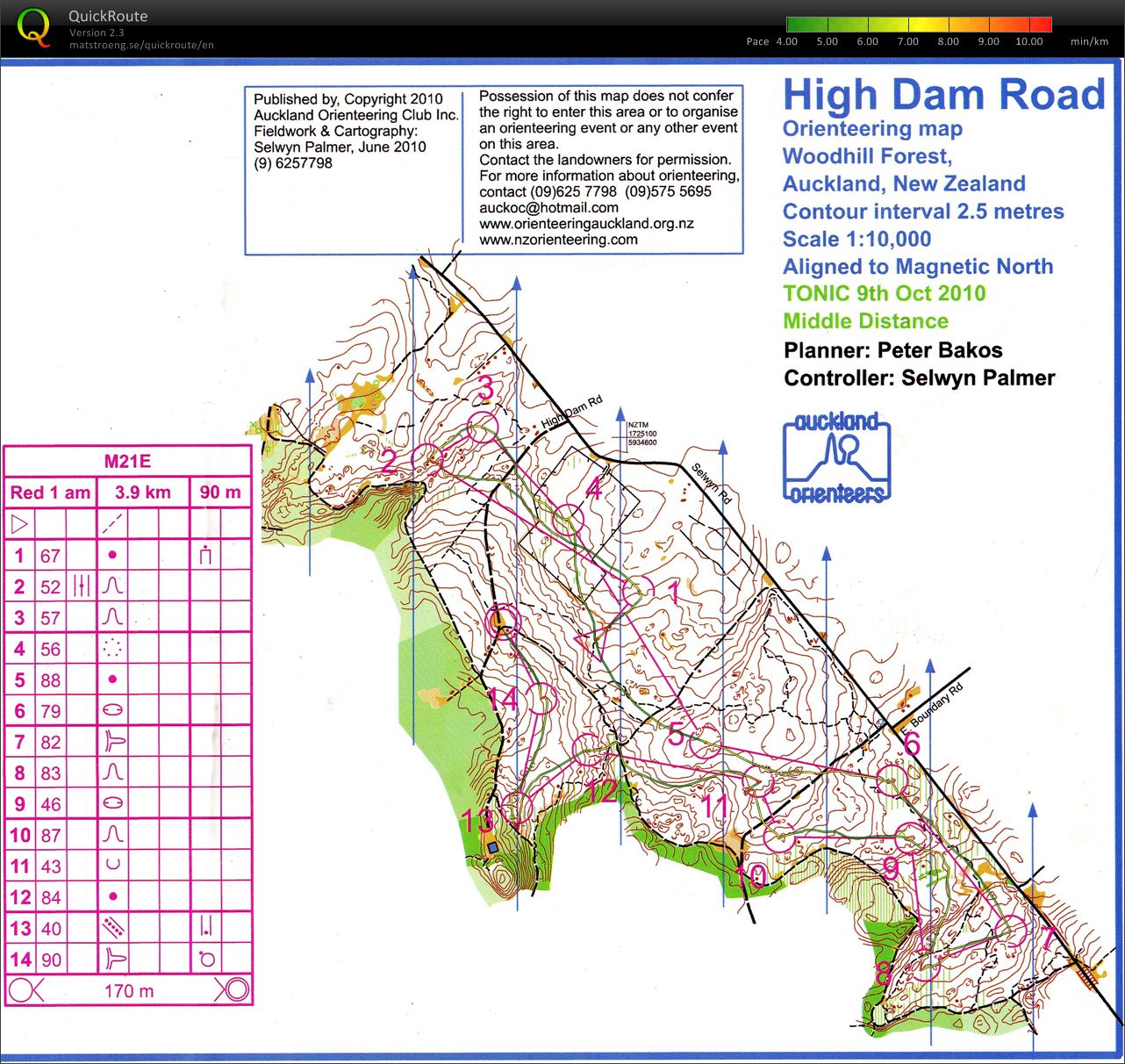Click control code 67 in the table
Viewport: 1125px width, 1064px height.
pyautogui.click(x=51, y=556)
